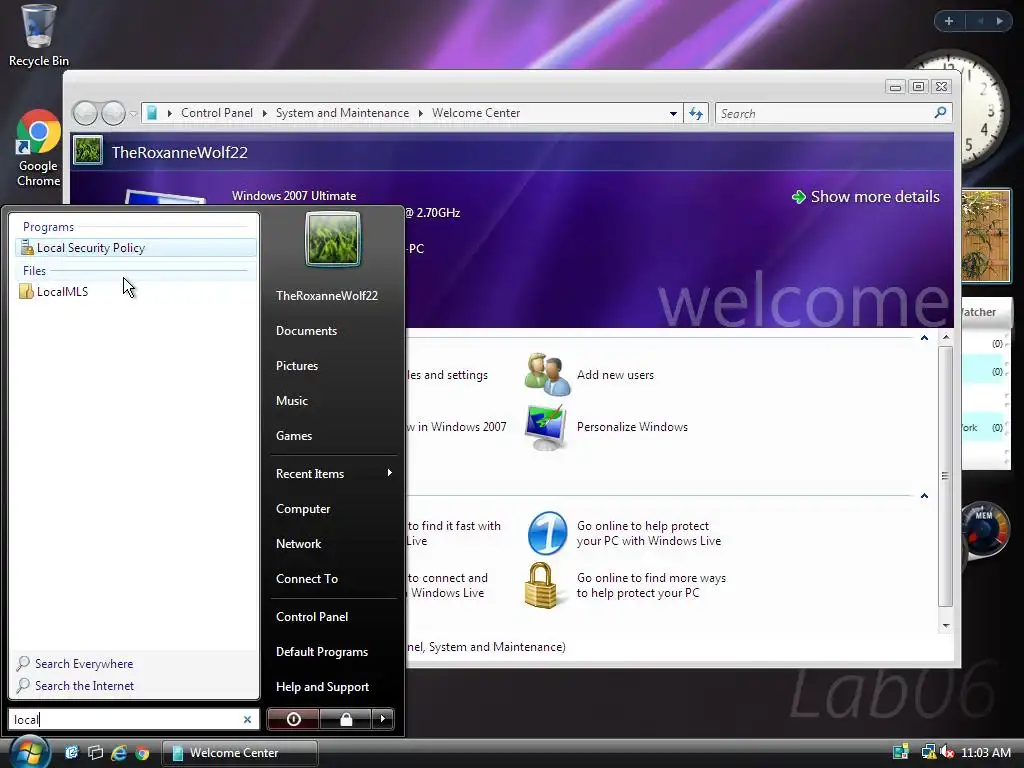Image resolution: width=1024 pixels, height=768 pixels.
Task: Click the Windows Sidebar tray icon
Action: tap(901, 752)
